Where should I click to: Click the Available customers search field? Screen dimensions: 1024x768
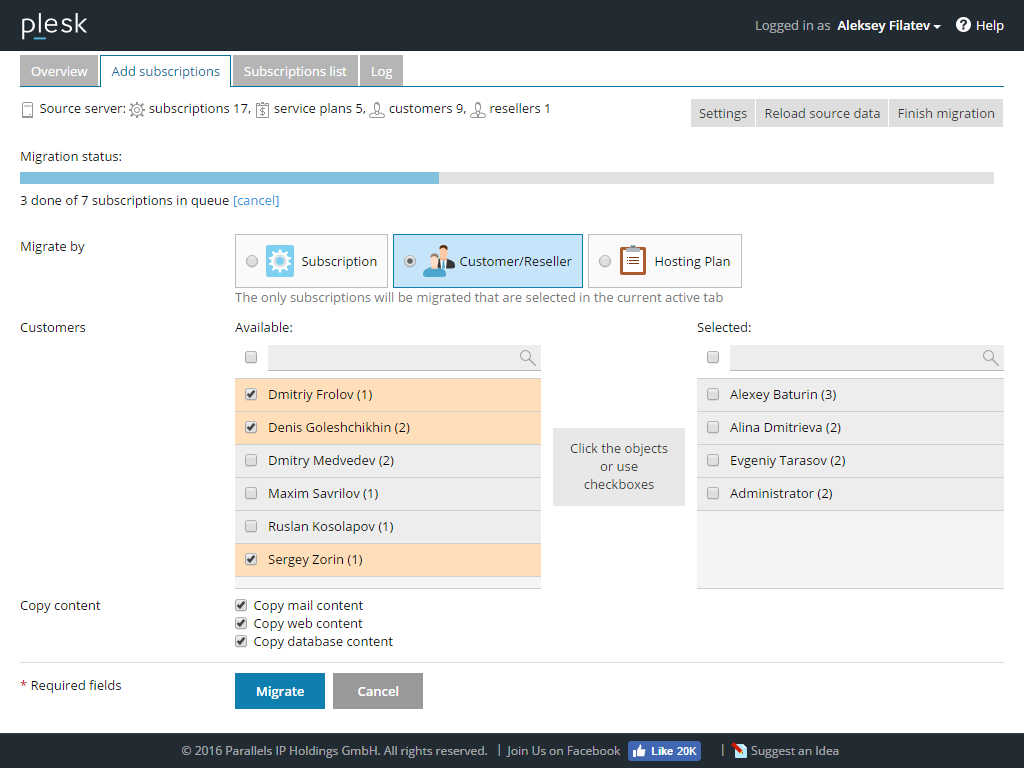(392, 358)
